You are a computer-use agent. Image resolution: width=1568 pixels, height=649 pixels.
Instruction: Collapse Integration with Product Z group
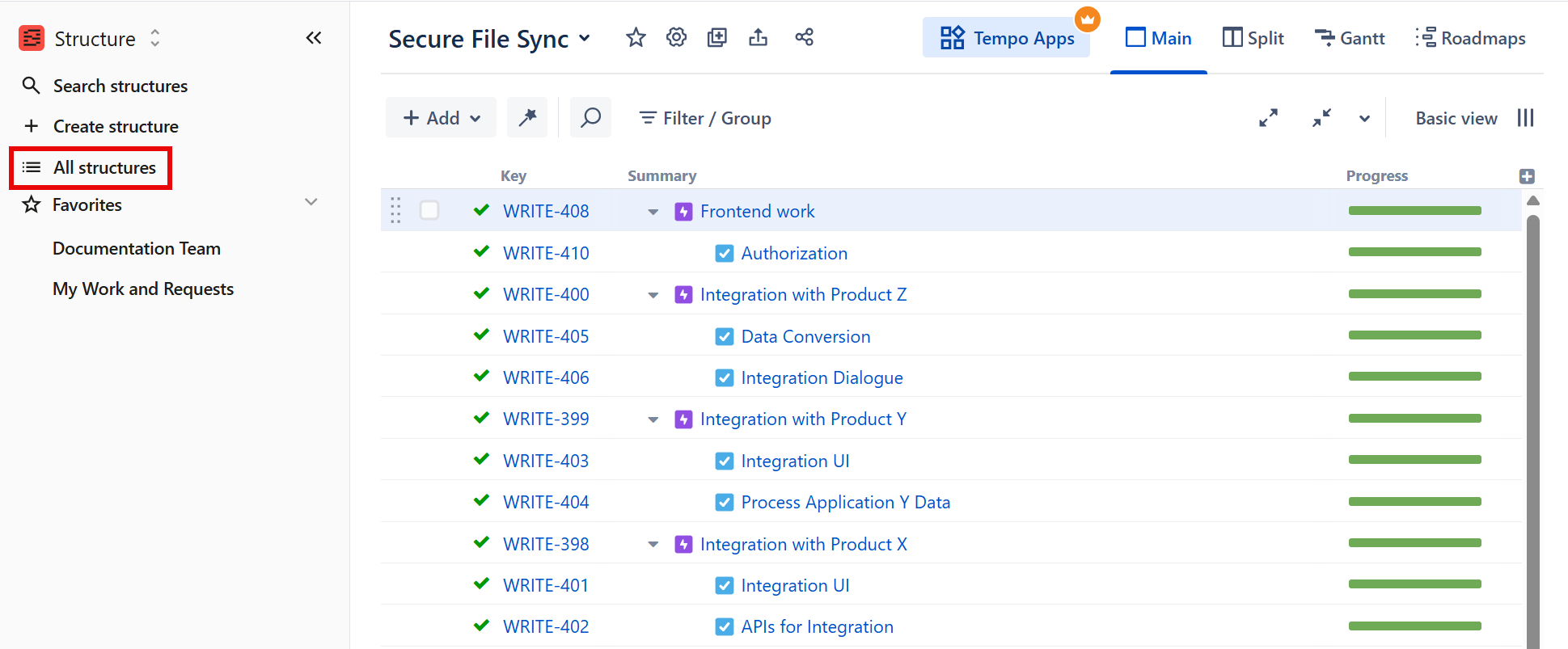[653, 295]
